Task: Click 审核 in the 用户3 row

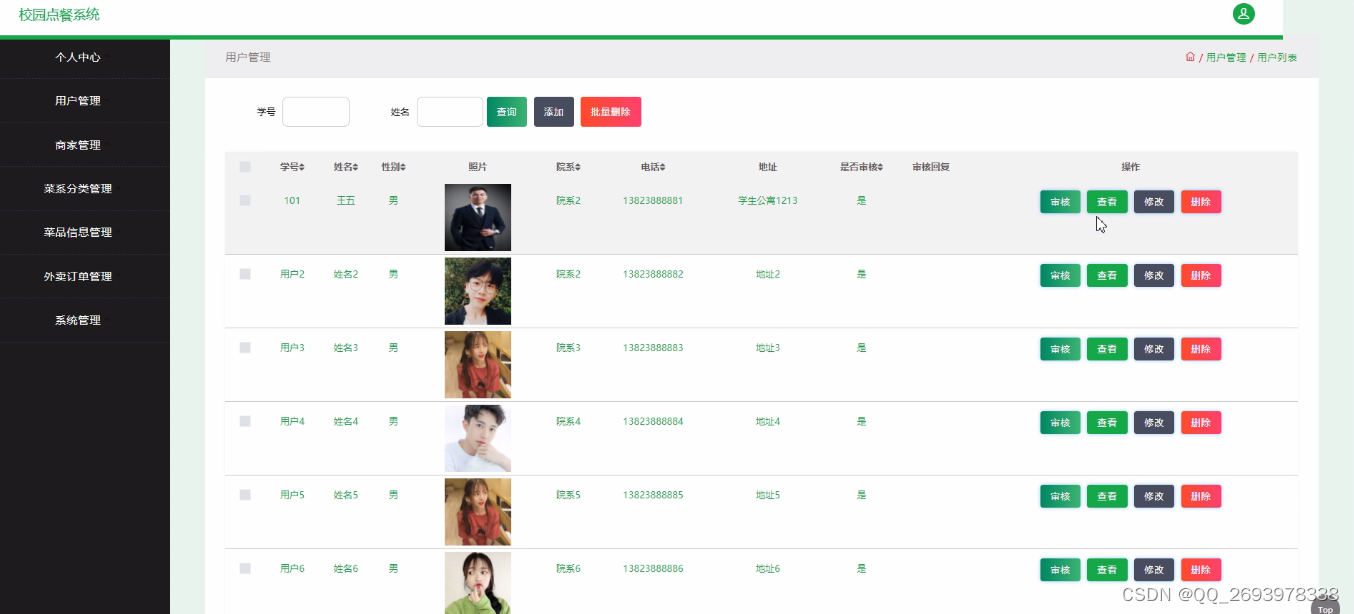Action: [1060, 349]
